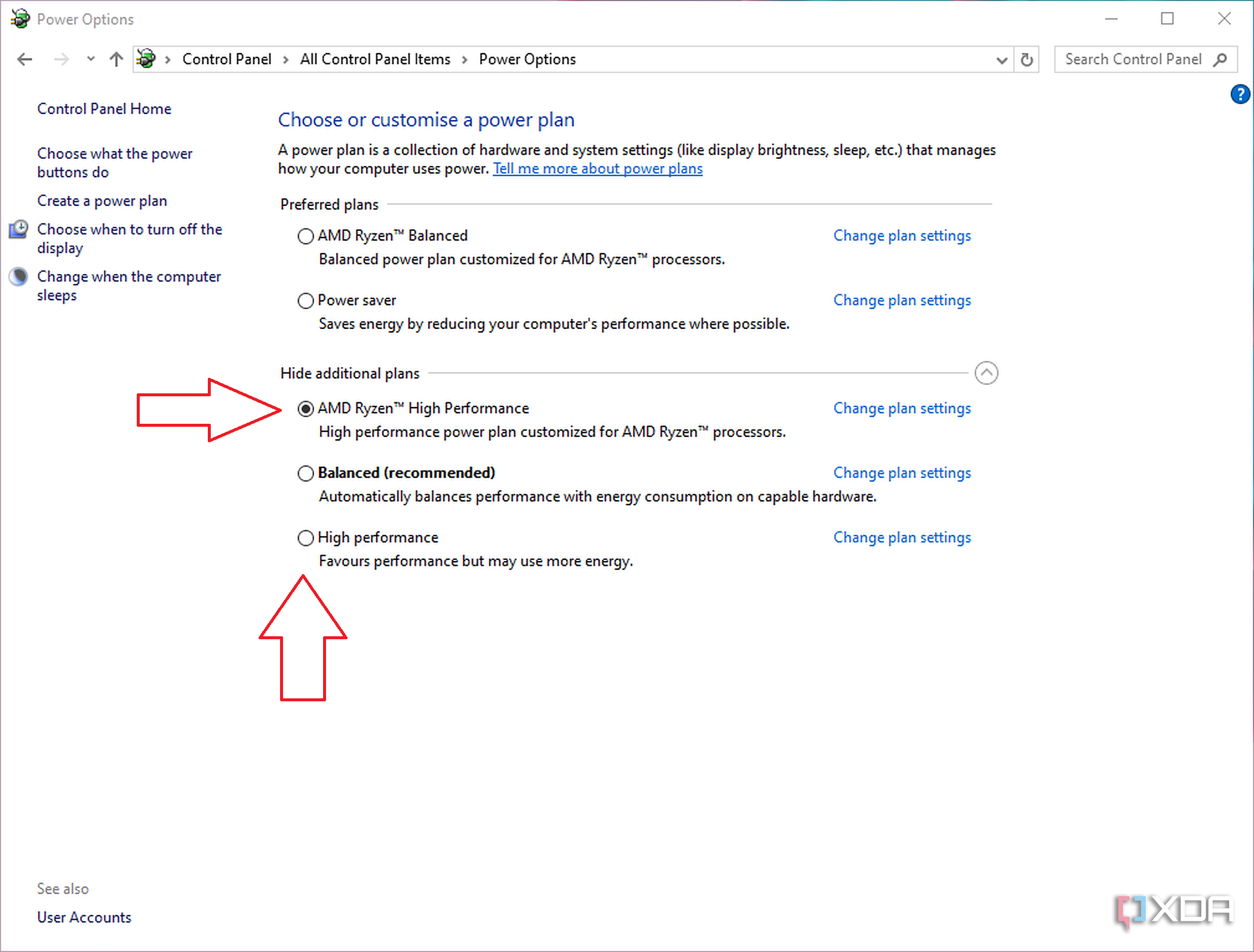Screen dimensions: 1254x952
Task: Select the Balanced (recommended) plan
Action: pos(305,473)
